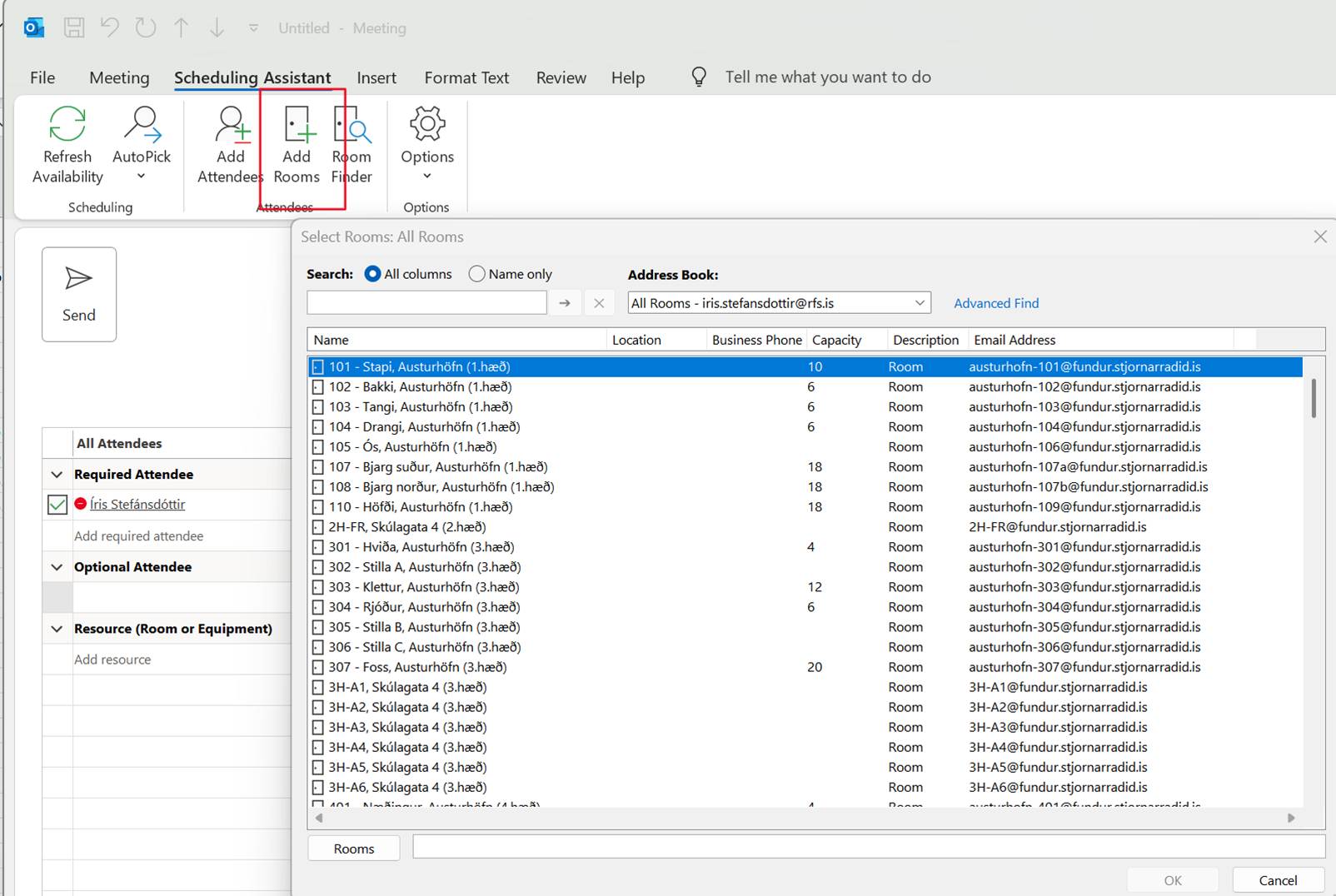Select the All columns radio button
The width and height of the screenshot is (1336, 896).
[373, 274]
